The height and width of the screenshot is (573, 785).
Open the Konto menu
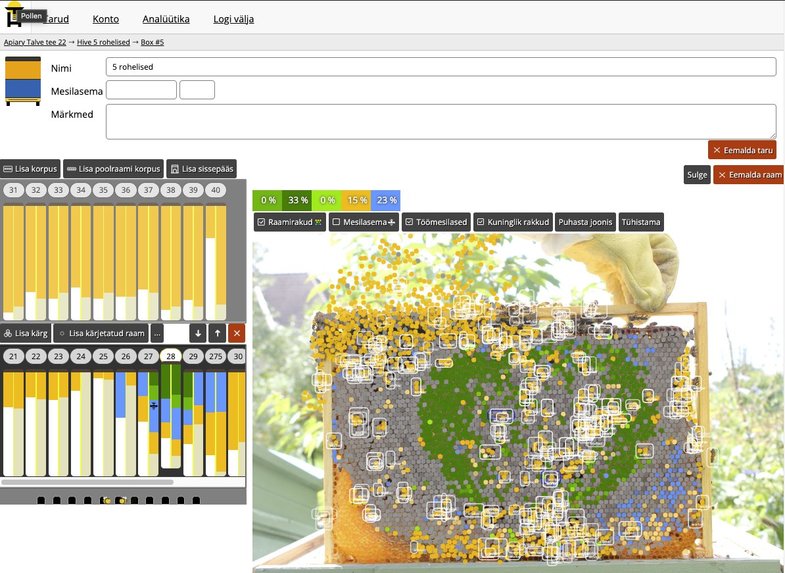coord(106,19)
